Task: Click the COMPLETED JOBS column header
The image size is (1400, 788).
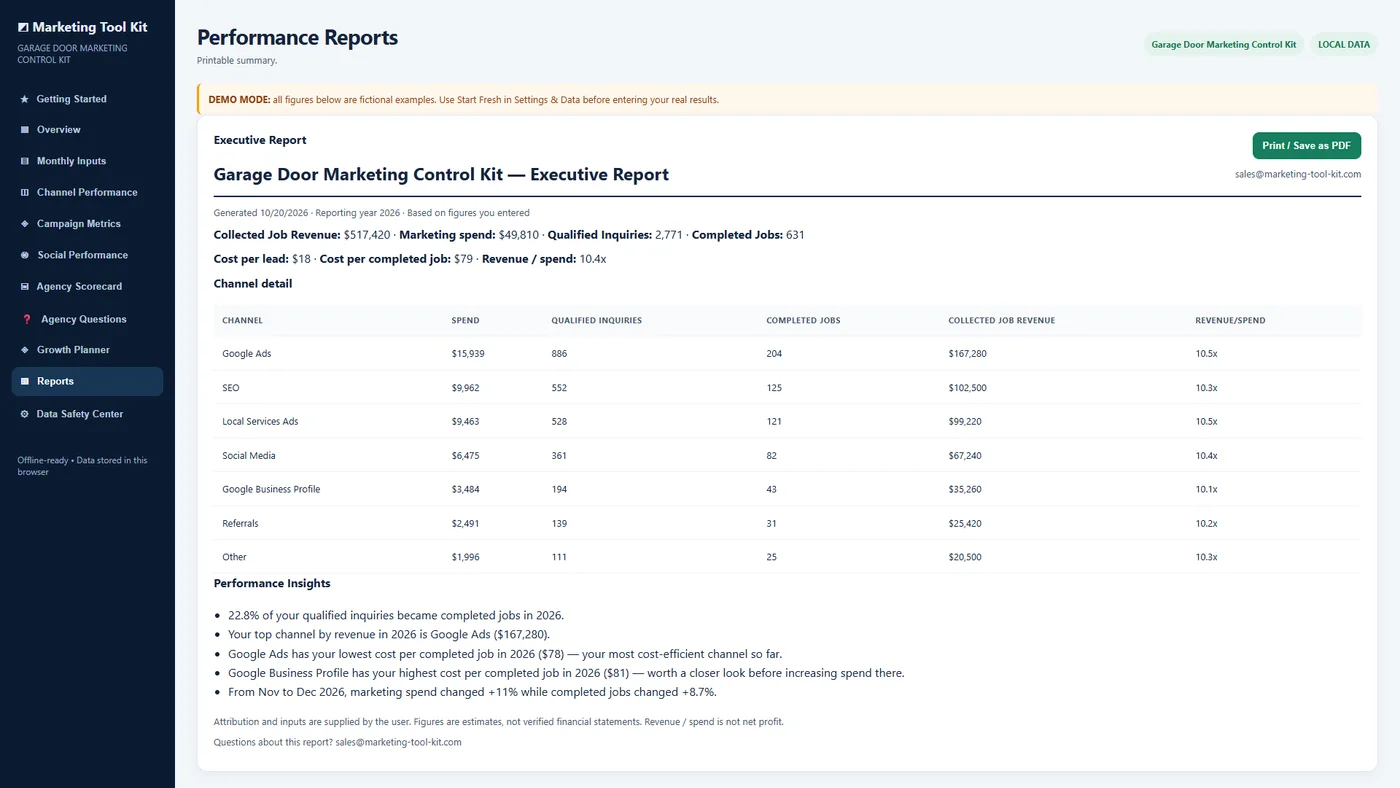Action: pyautogui.click(x=803, y=320)
